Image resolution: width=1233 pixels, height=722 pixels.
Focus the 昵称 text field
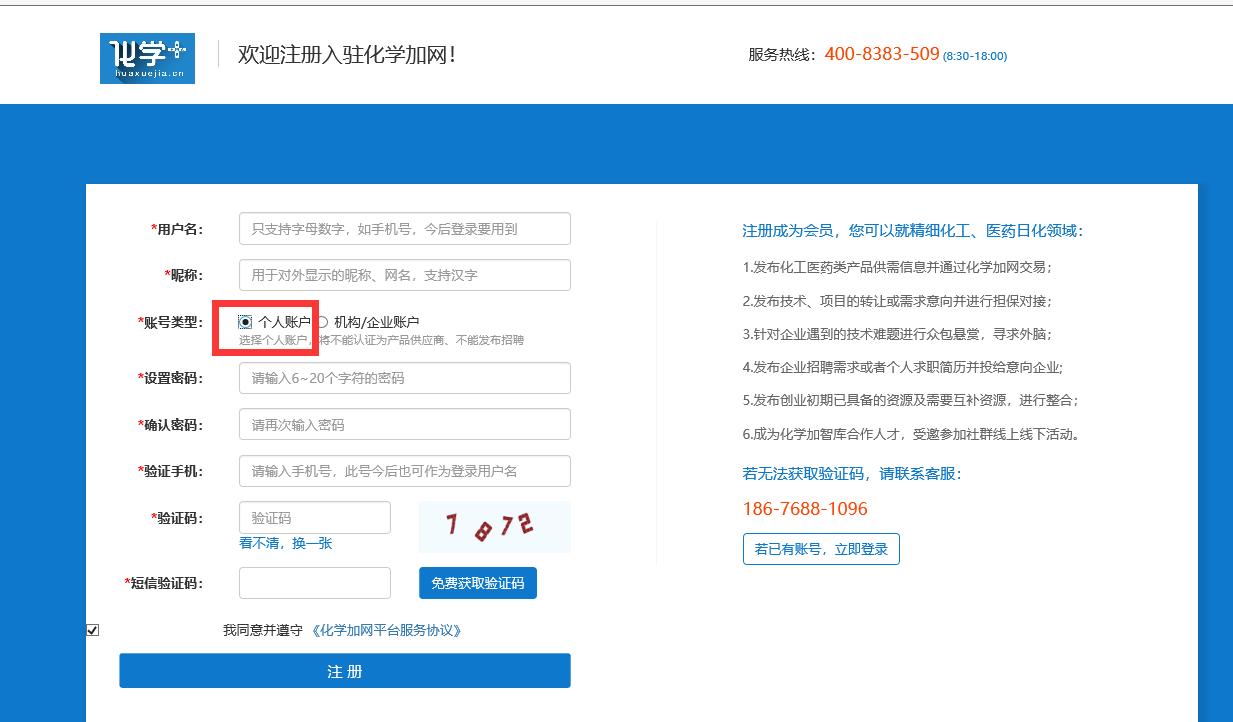tap(404, 275)
